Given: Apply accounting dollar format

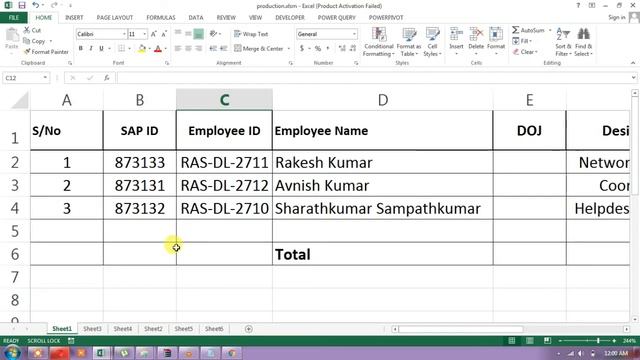Looking at the screenshot, I should [302, 49].
